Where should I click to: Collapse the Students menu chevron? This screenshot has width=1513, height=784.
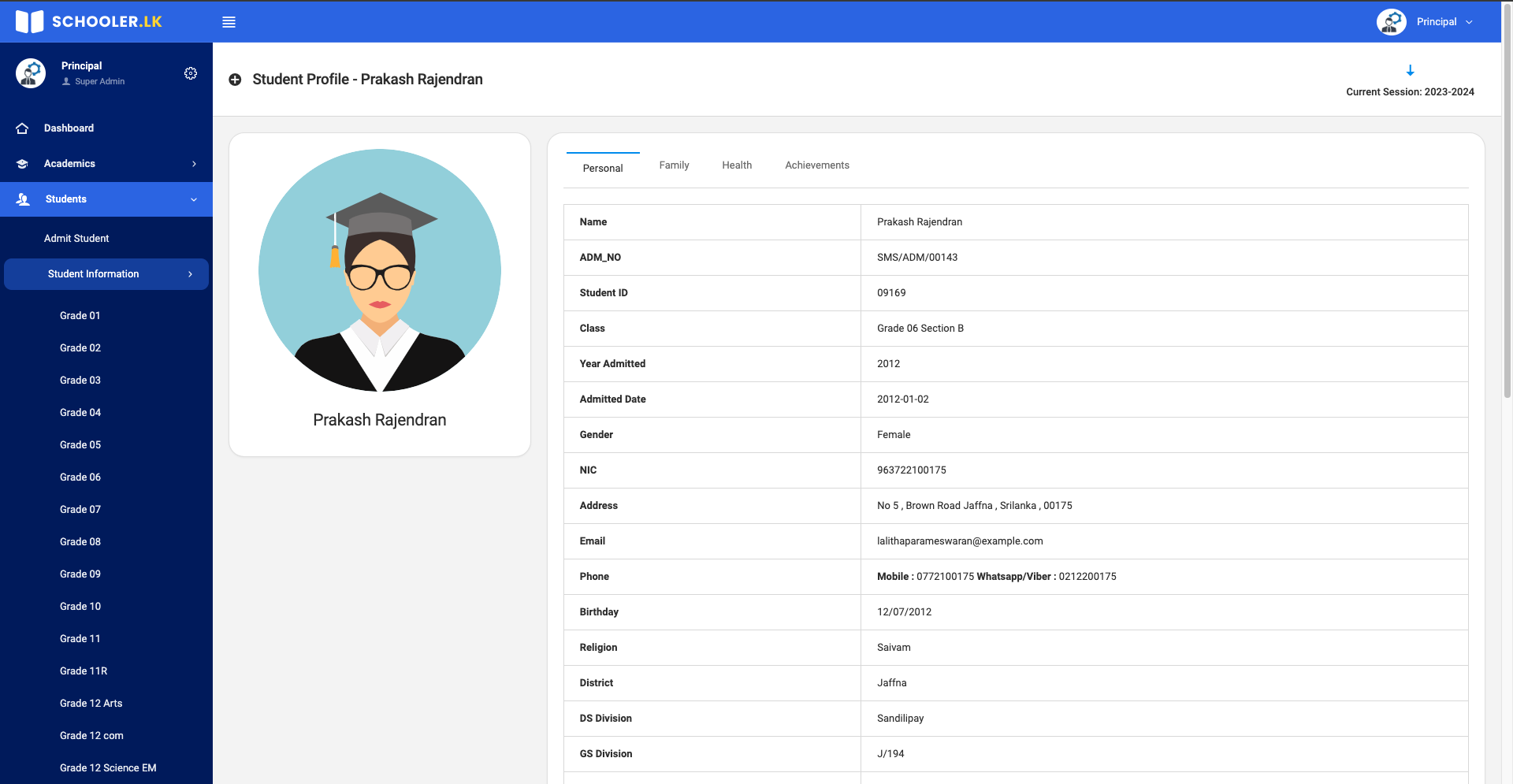194,199
